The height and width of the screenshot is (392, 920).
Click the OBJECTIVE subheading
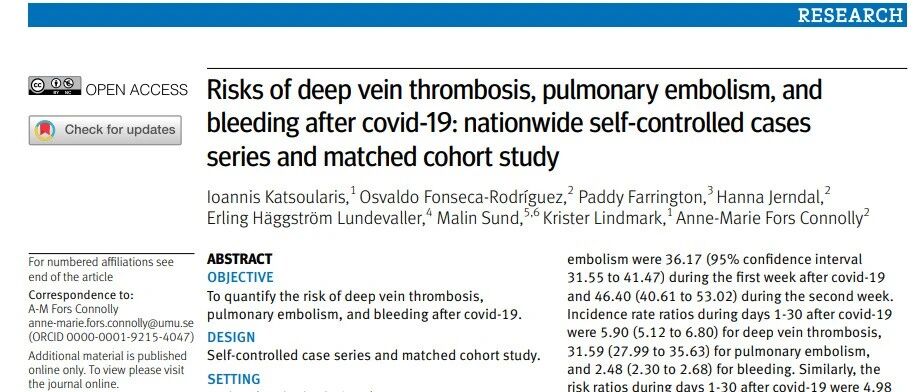pos(240,278)
